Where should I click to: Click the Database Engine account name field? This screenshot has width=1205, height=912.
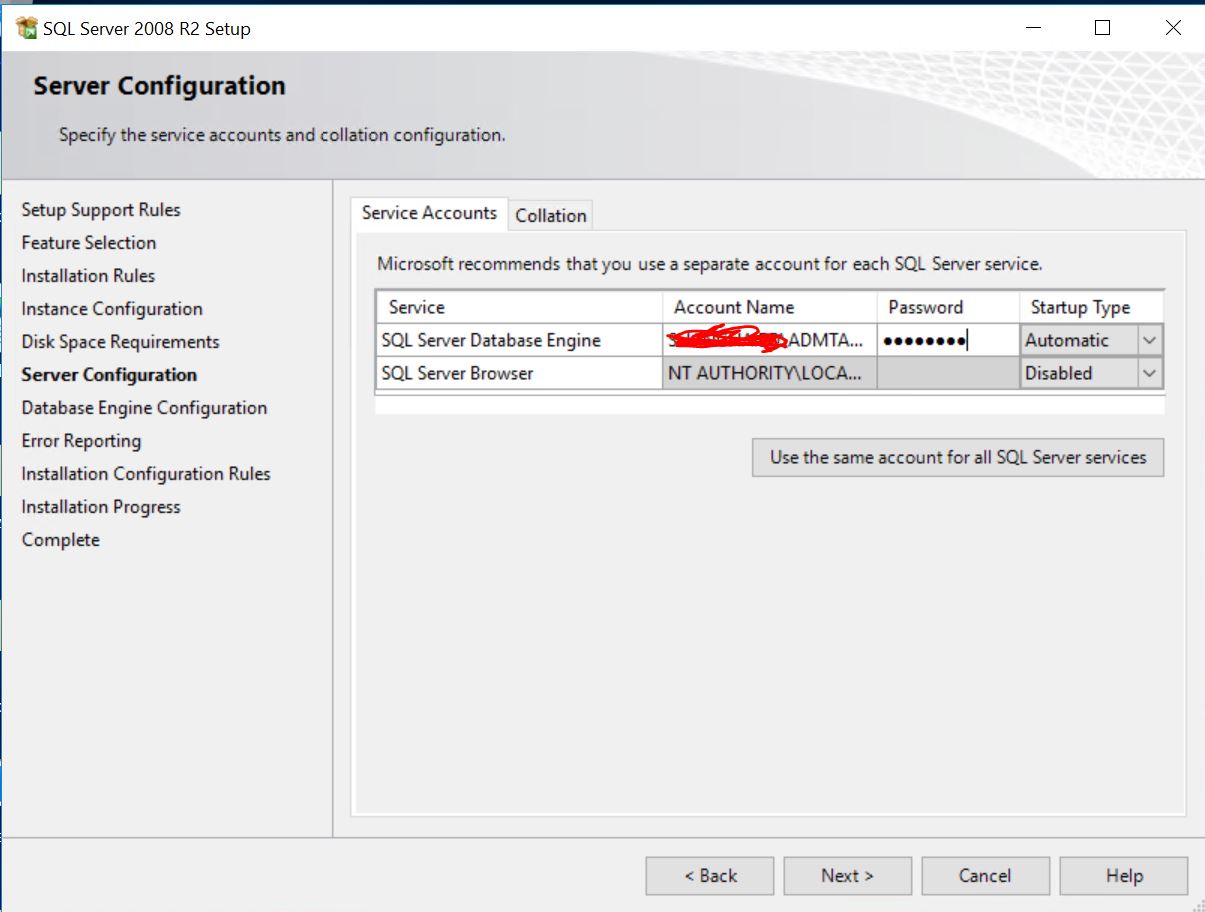point(769,340)
